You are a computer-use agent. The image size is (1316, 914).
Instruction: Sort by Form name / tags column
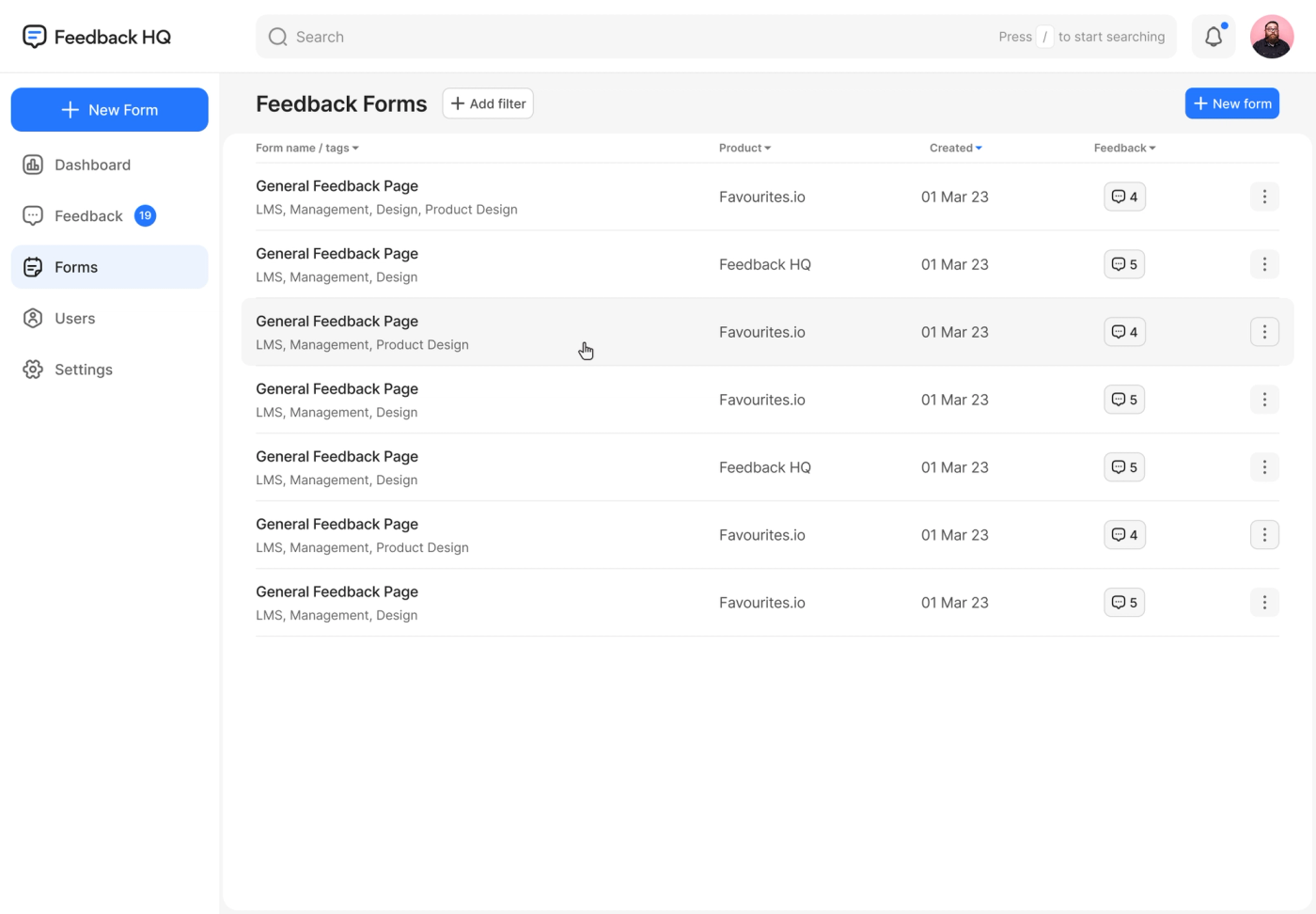pyautogui.click(x=307, y=148)
